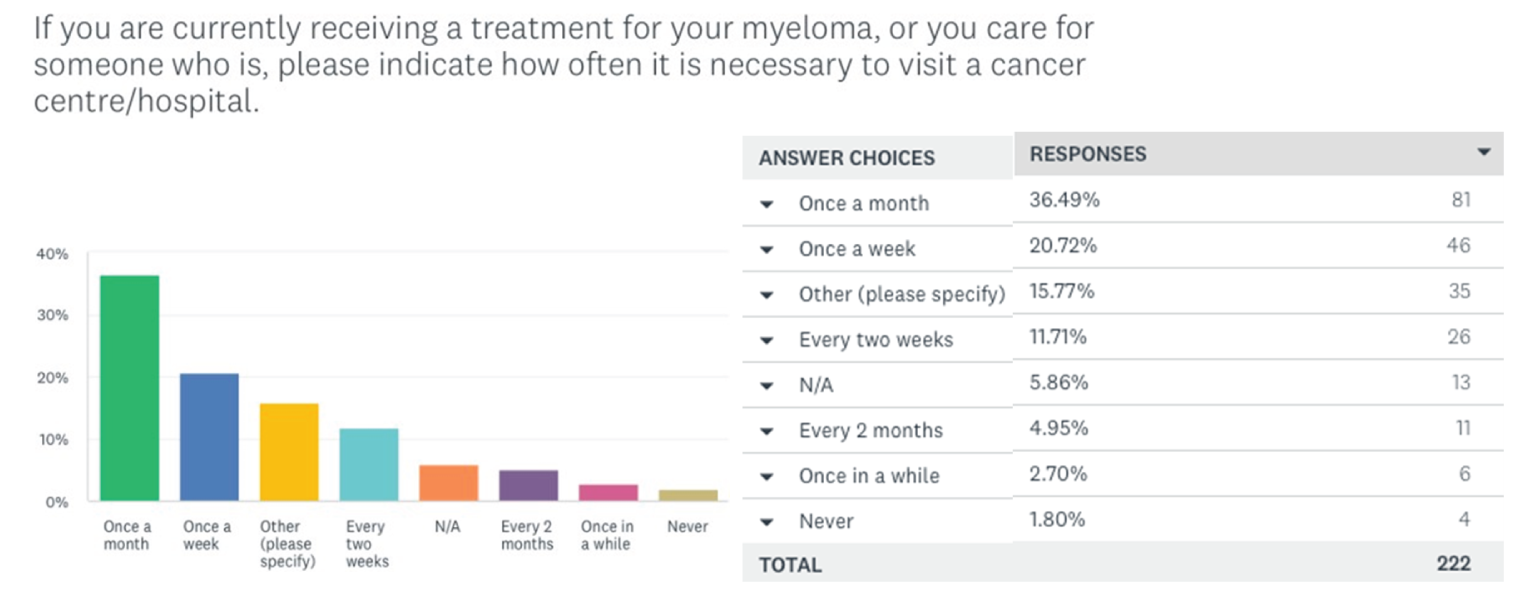Expand the Every 2 months answer arrow

tap(767, 432)
